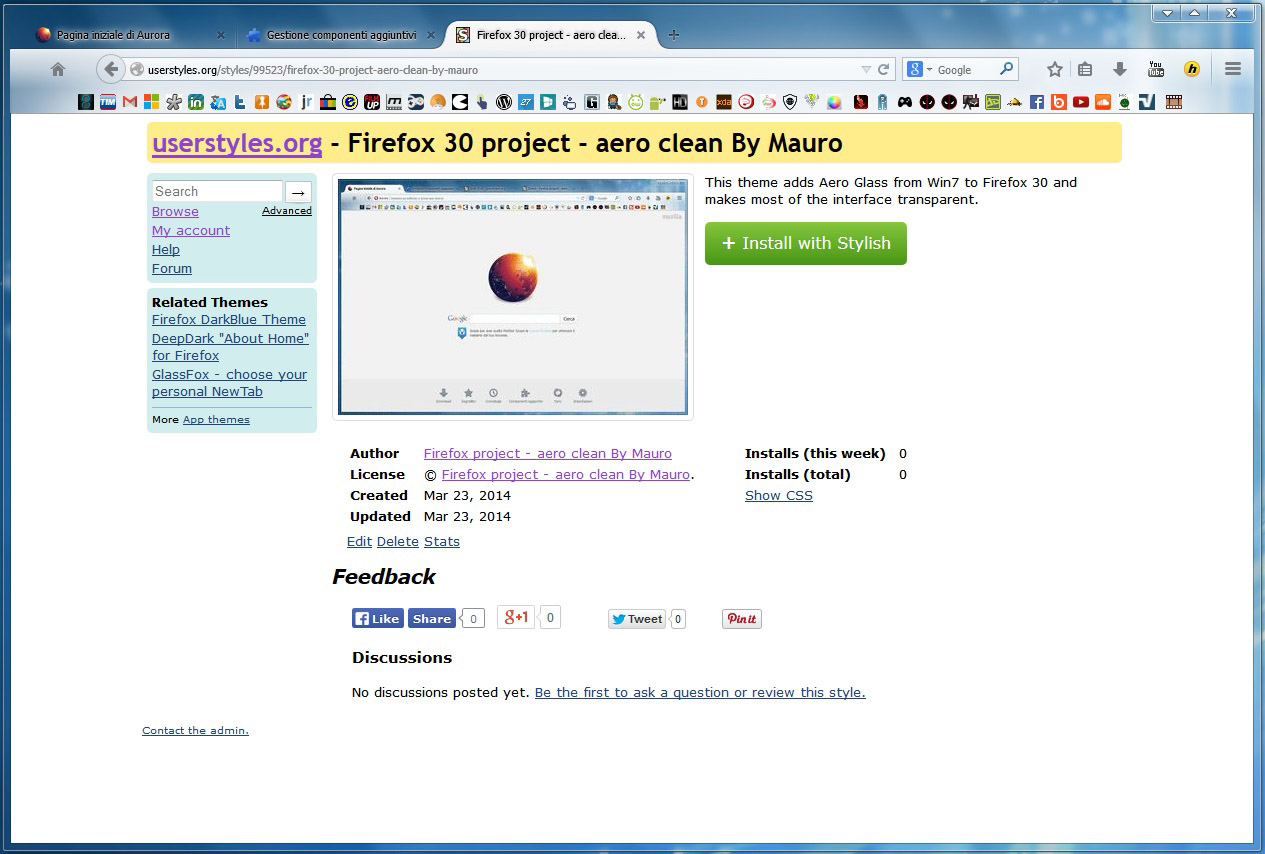Click the userstyles.org header link
This screenshot has height=854, width=1265.
click(237, 143)
